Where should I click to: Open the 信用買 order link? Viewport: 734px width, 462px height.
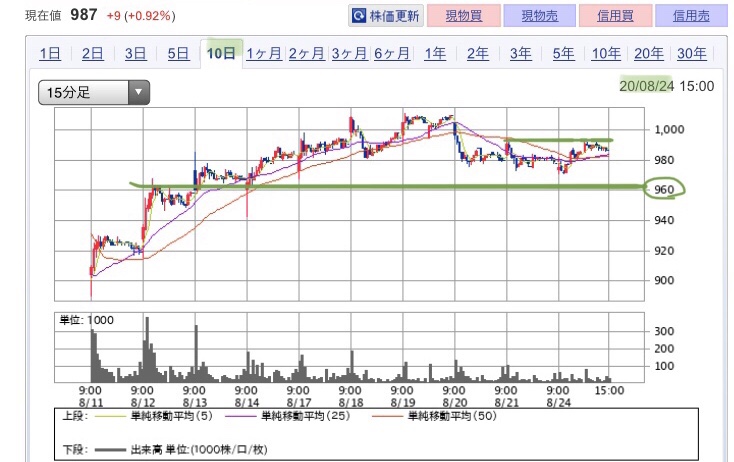tap(615, 15)
